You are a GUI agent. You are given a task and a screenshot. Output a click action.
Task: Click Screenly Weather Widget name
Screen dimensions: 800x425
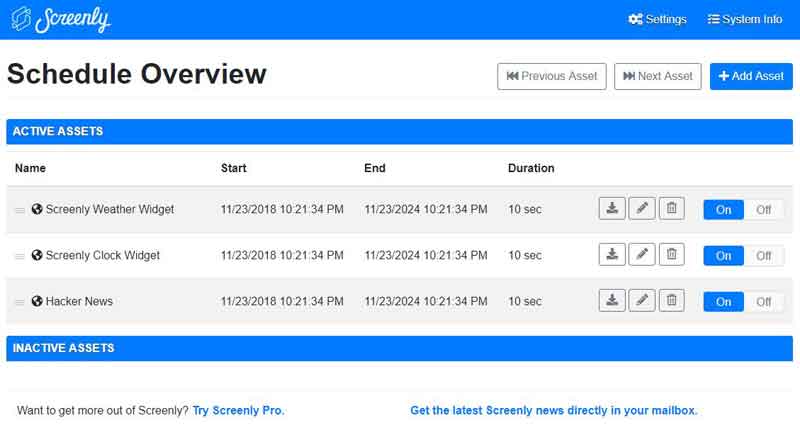[110, 209]
